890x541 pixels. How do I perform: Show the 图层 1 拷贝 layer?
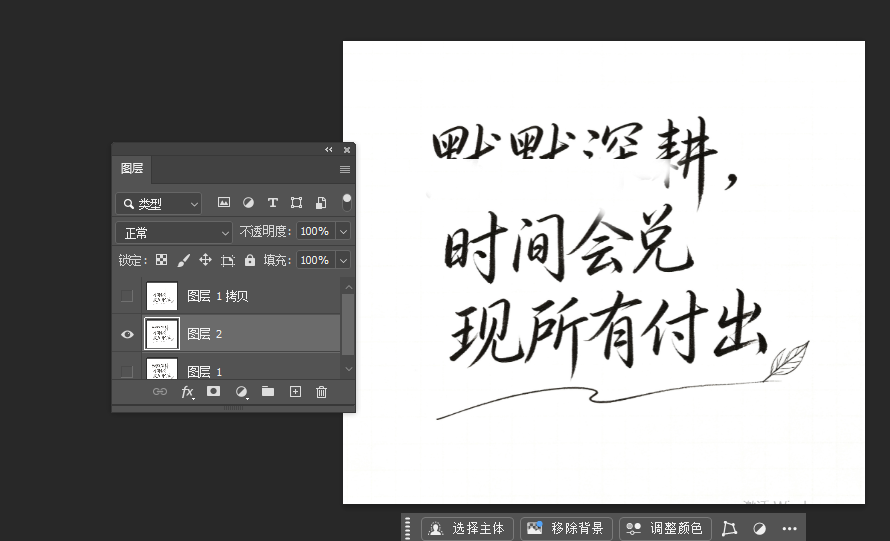coord(127,296)
